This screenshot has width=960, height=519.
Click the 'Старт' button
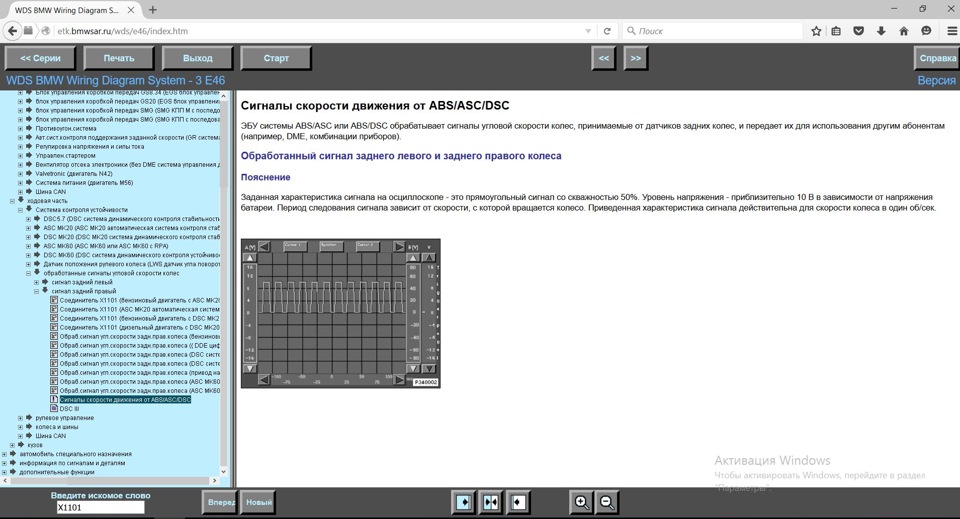[276, 58]
